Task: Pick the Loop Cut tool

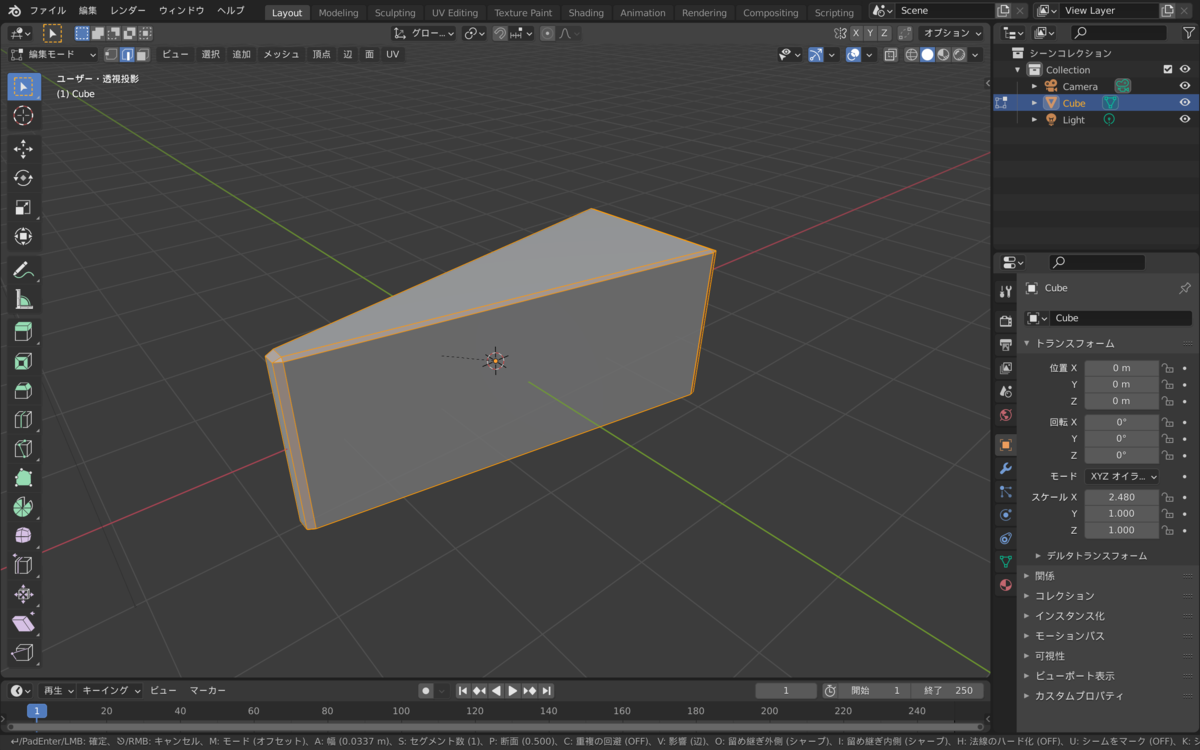Action: [x=24, y=419]
